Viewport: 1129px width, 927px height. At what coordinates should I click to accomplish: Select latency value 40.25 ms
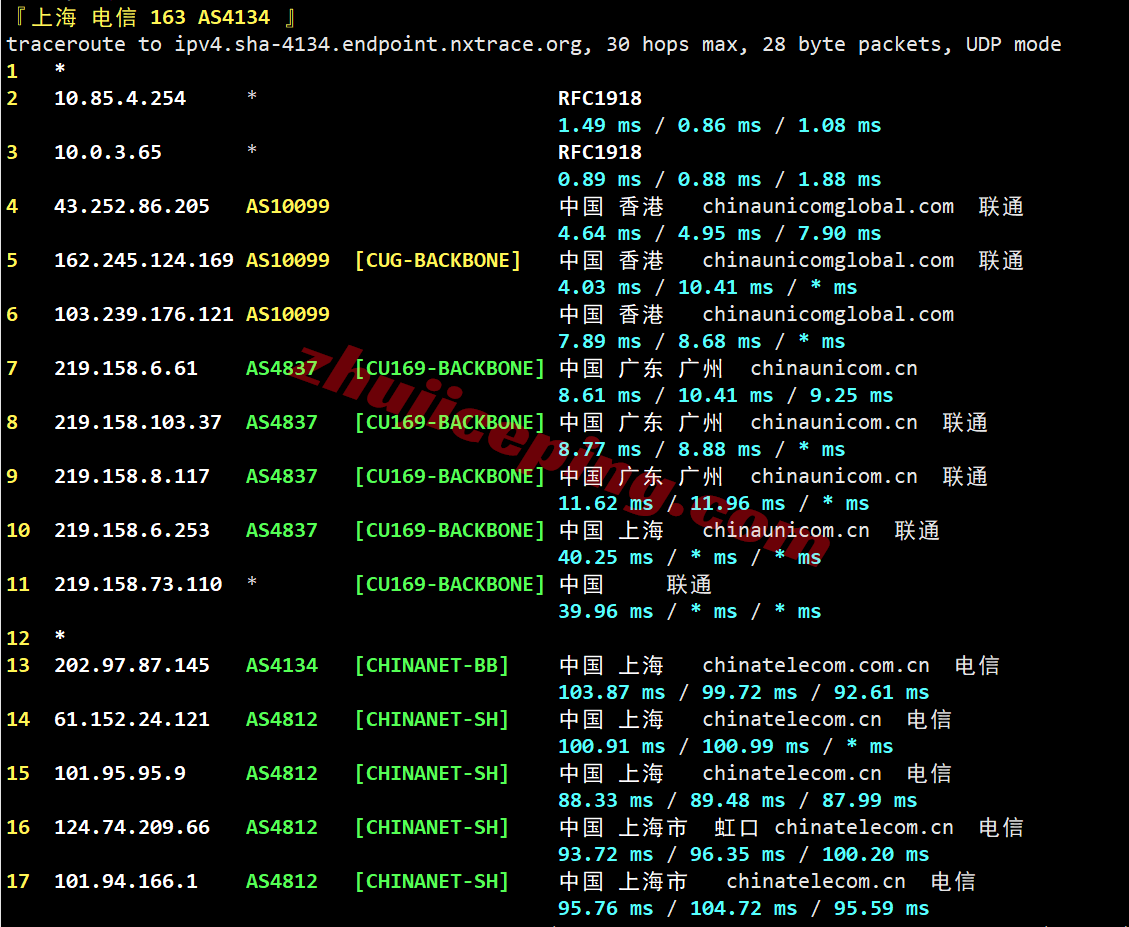pyautogui.click(x=606, y=557)
